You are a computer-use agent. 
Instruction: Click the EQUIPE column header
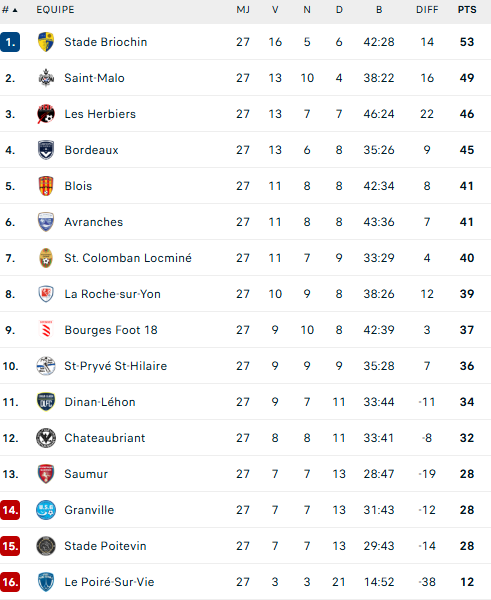55,10
